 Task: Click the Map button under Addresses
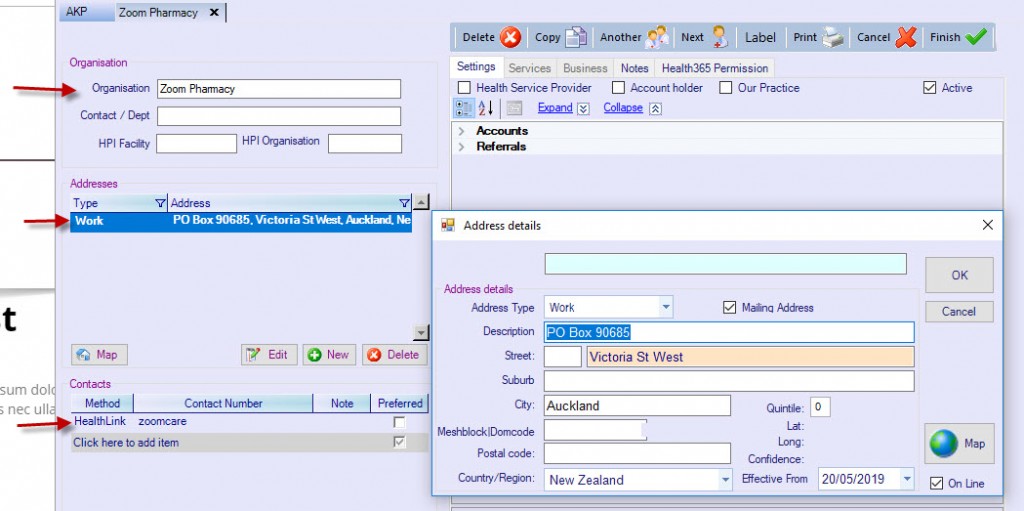click(x=99, y=355)
